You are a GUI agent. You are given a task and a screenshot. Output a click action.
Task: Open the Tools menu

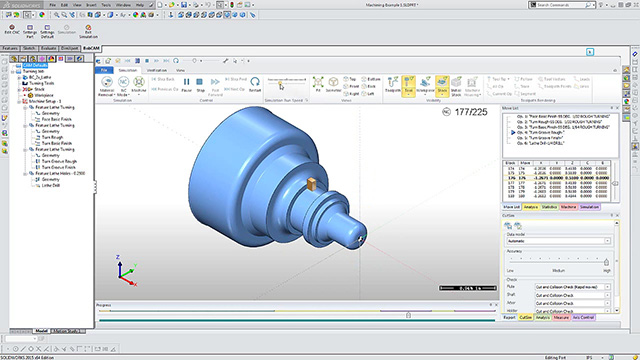106,5
